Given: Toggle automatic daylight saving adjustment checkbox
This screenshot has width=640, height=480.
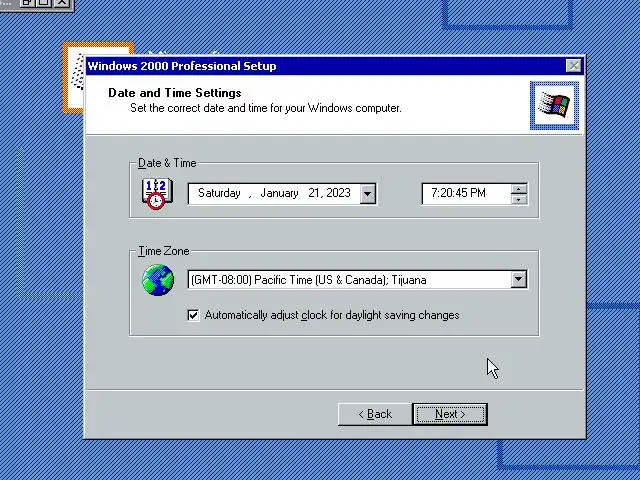Looking at the screenshot, I should coord(193,315).
